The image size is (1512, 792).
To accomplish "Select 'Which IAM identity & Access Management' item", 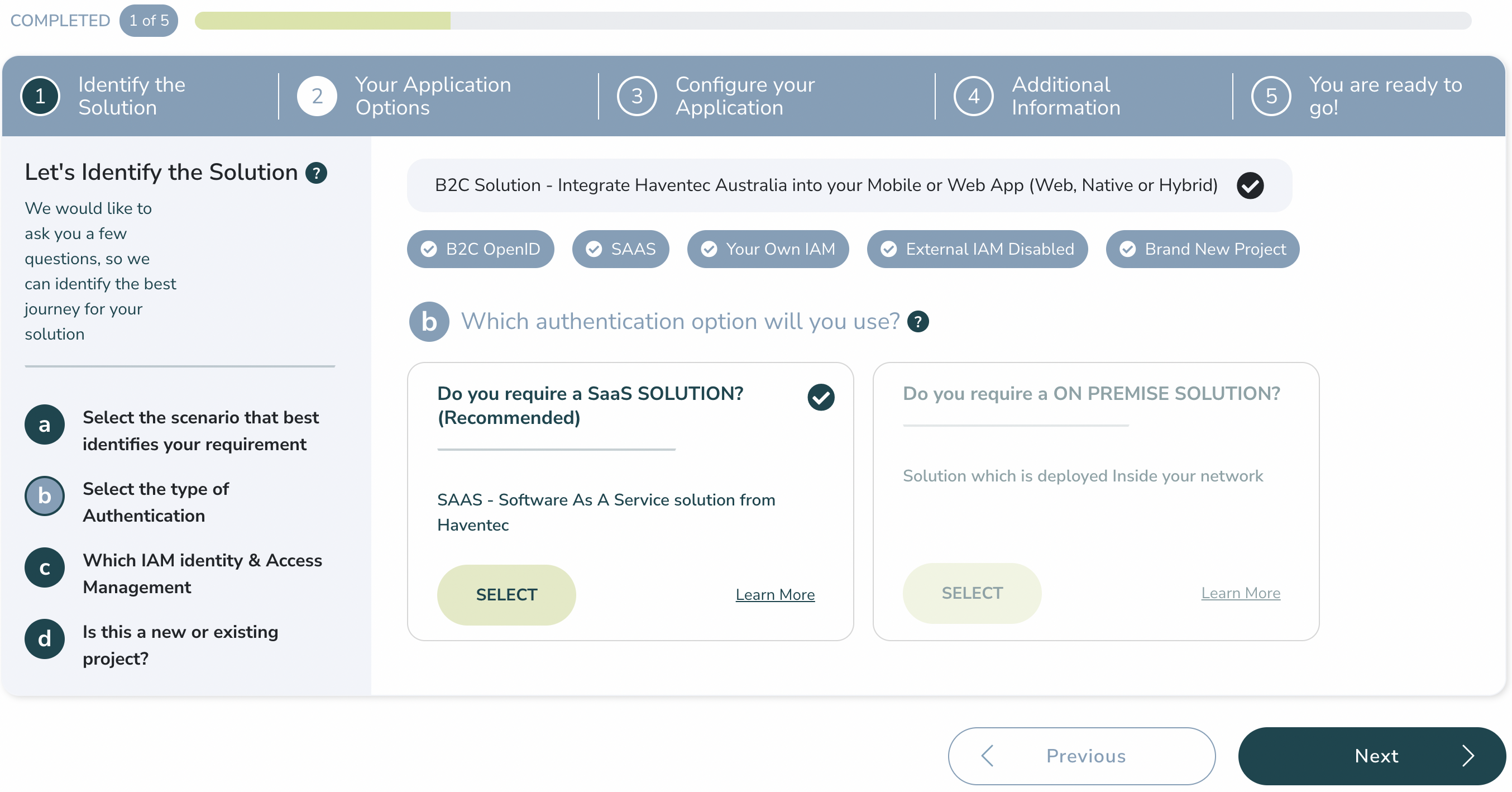I will coord(202,574).
